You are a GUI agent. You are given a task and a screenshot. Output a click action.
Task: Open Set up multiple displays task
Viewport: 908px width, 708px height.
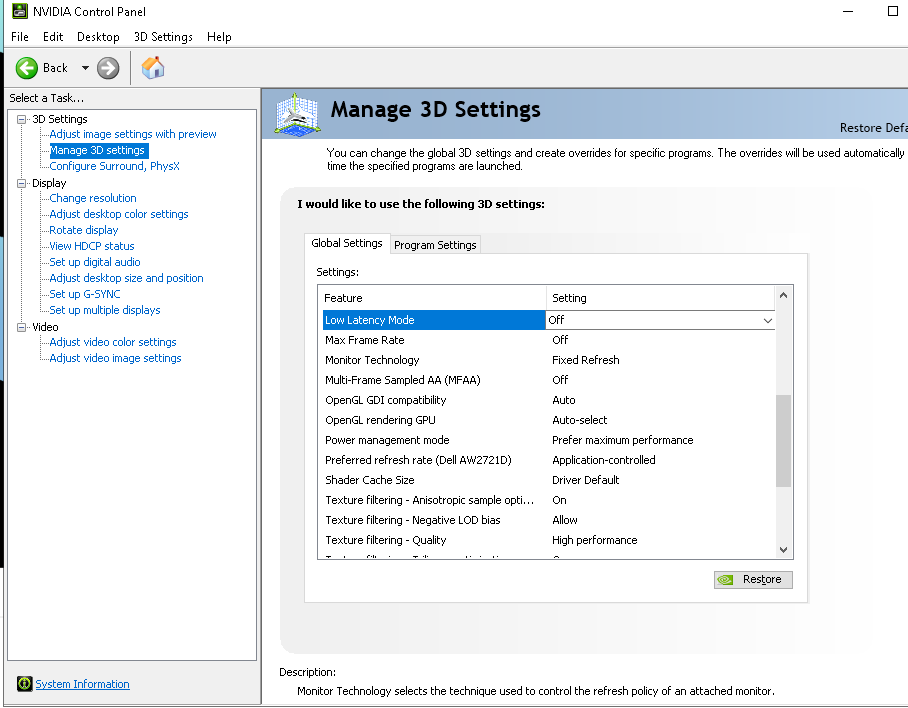(105, 310)
